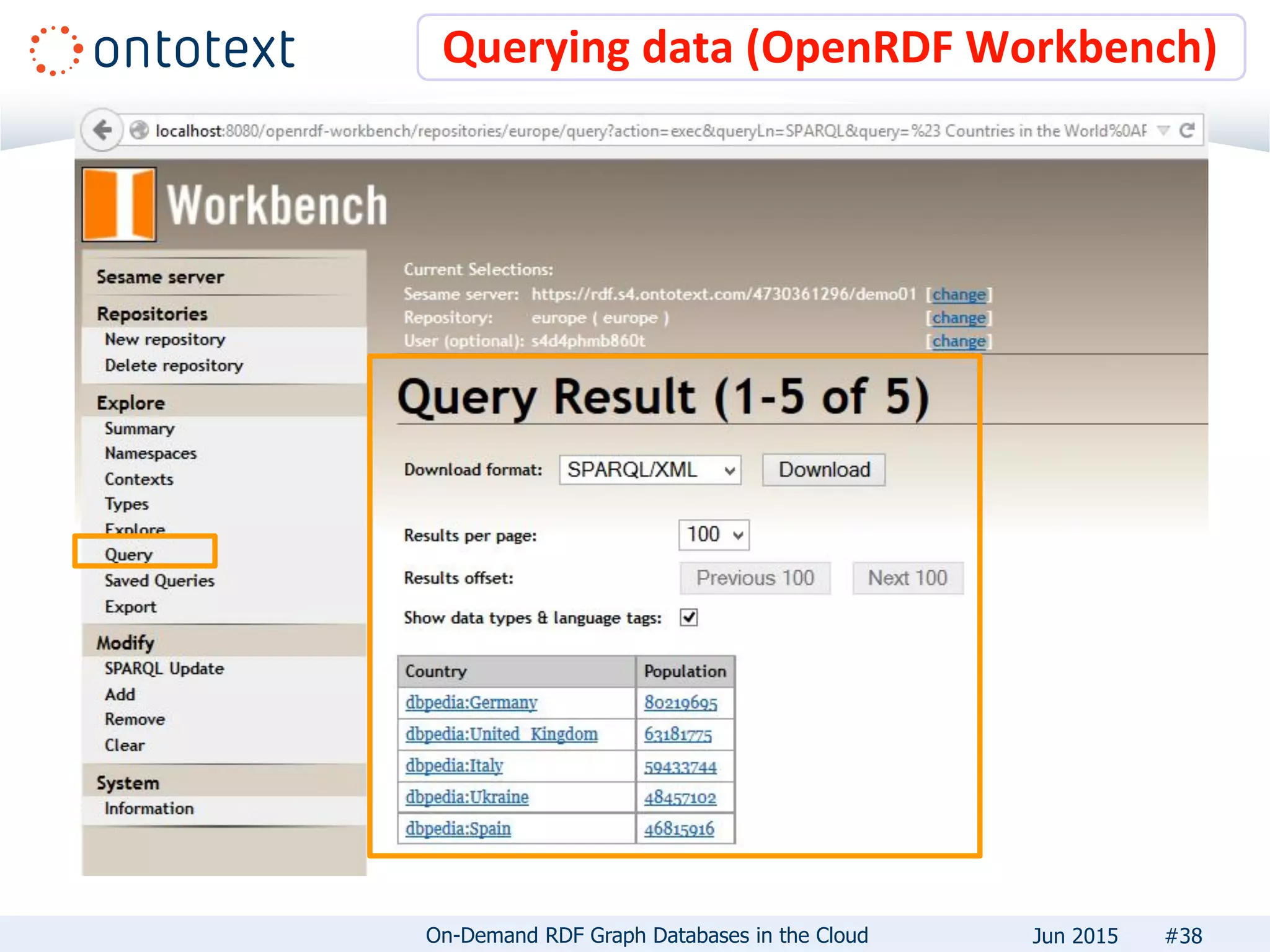Click the Population column header

tap(685, 671)
